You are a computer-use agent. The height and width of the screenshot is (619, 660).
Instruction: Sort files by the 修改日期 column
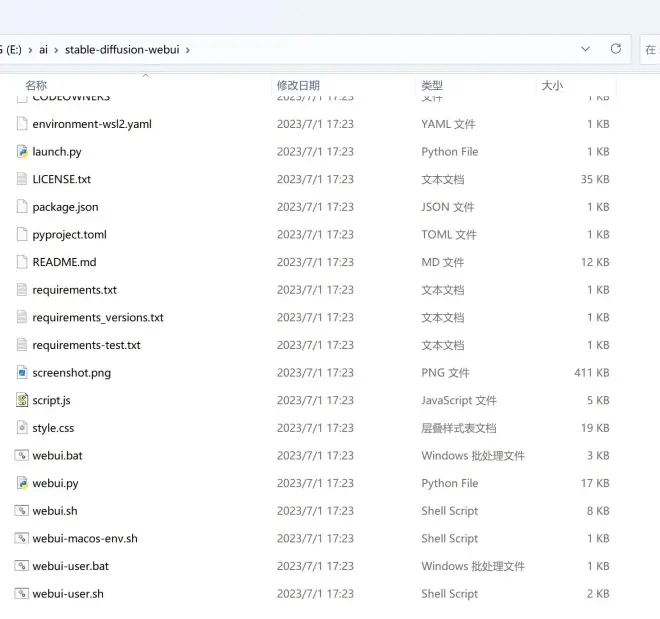(298, 85)
